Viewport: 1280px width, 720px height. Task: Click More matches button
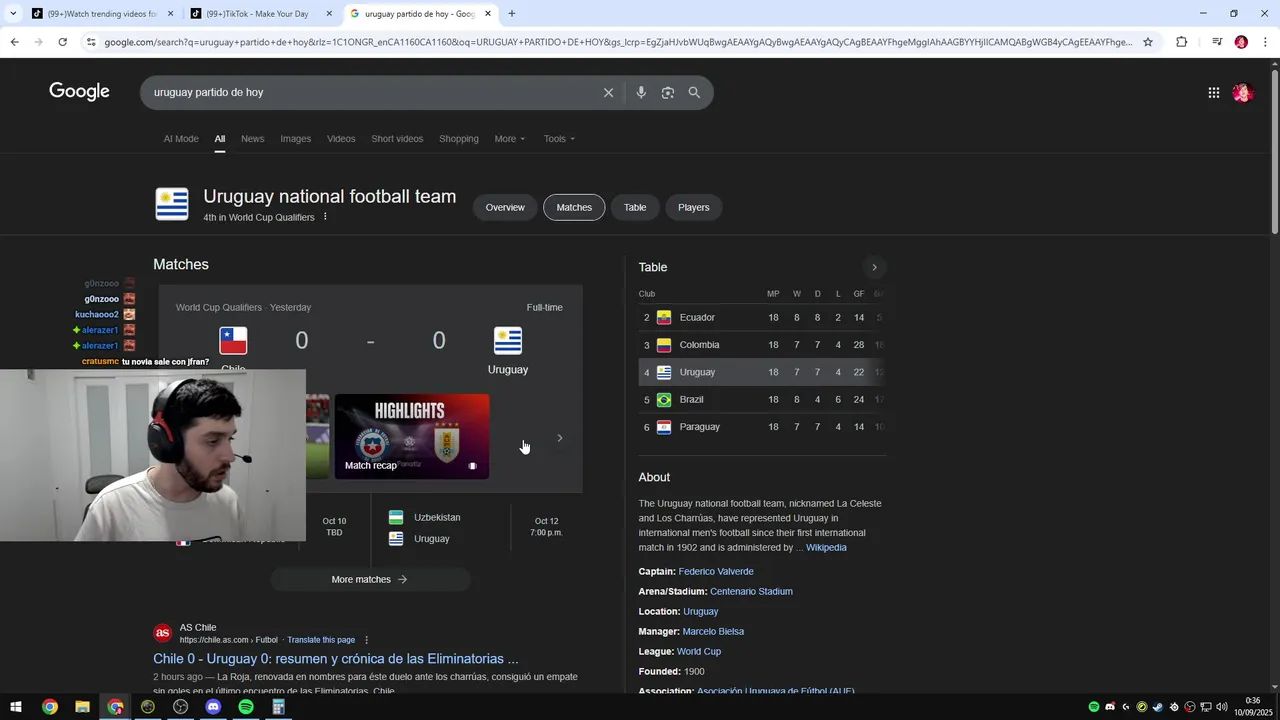[x=370, y=579]
